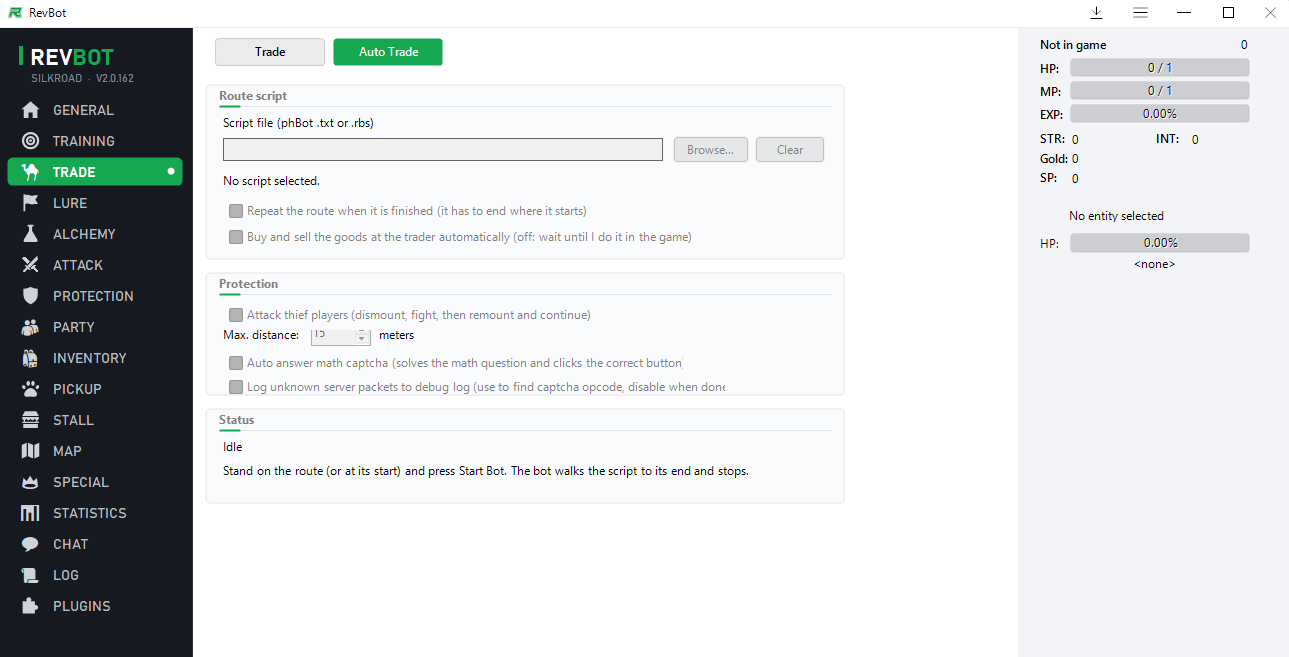Click the 'Idle' status text

coord(232,447)
